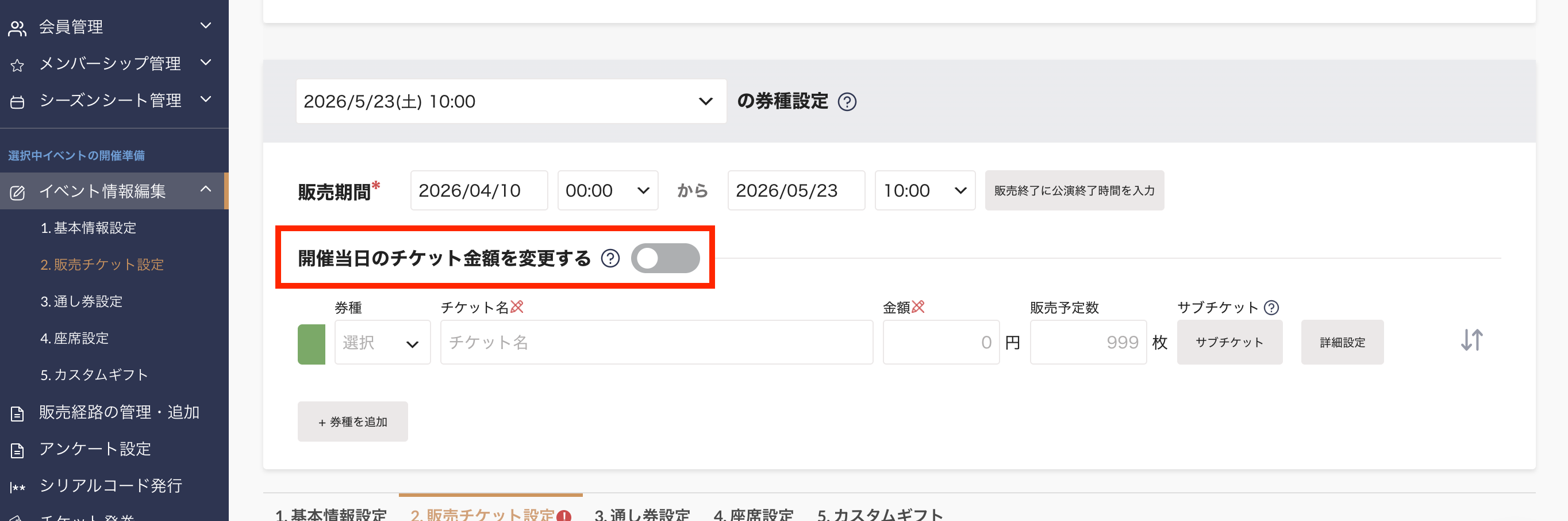Screen dimensions: 1568x521
Task: Click the ticket reorder up-down arrows icon
Action: 1471,340
